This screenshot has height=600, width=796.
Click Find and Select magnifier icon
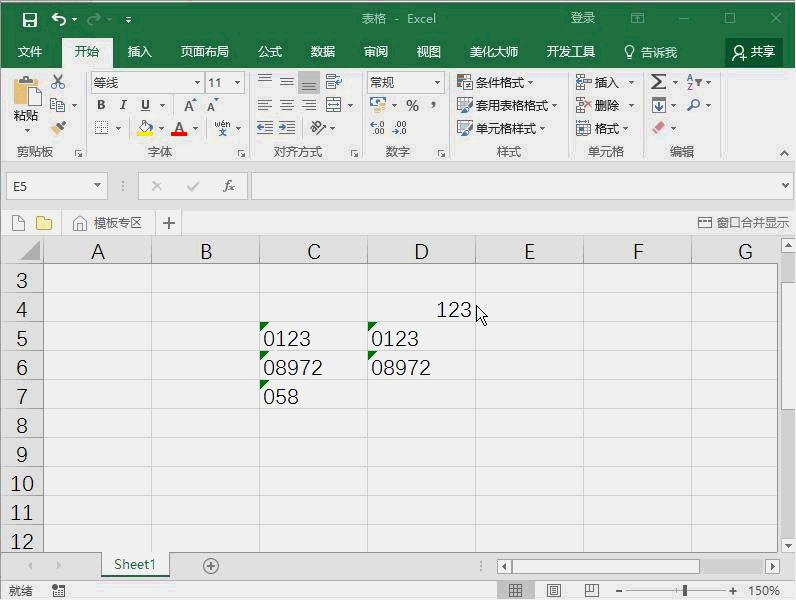click(693, 105)
